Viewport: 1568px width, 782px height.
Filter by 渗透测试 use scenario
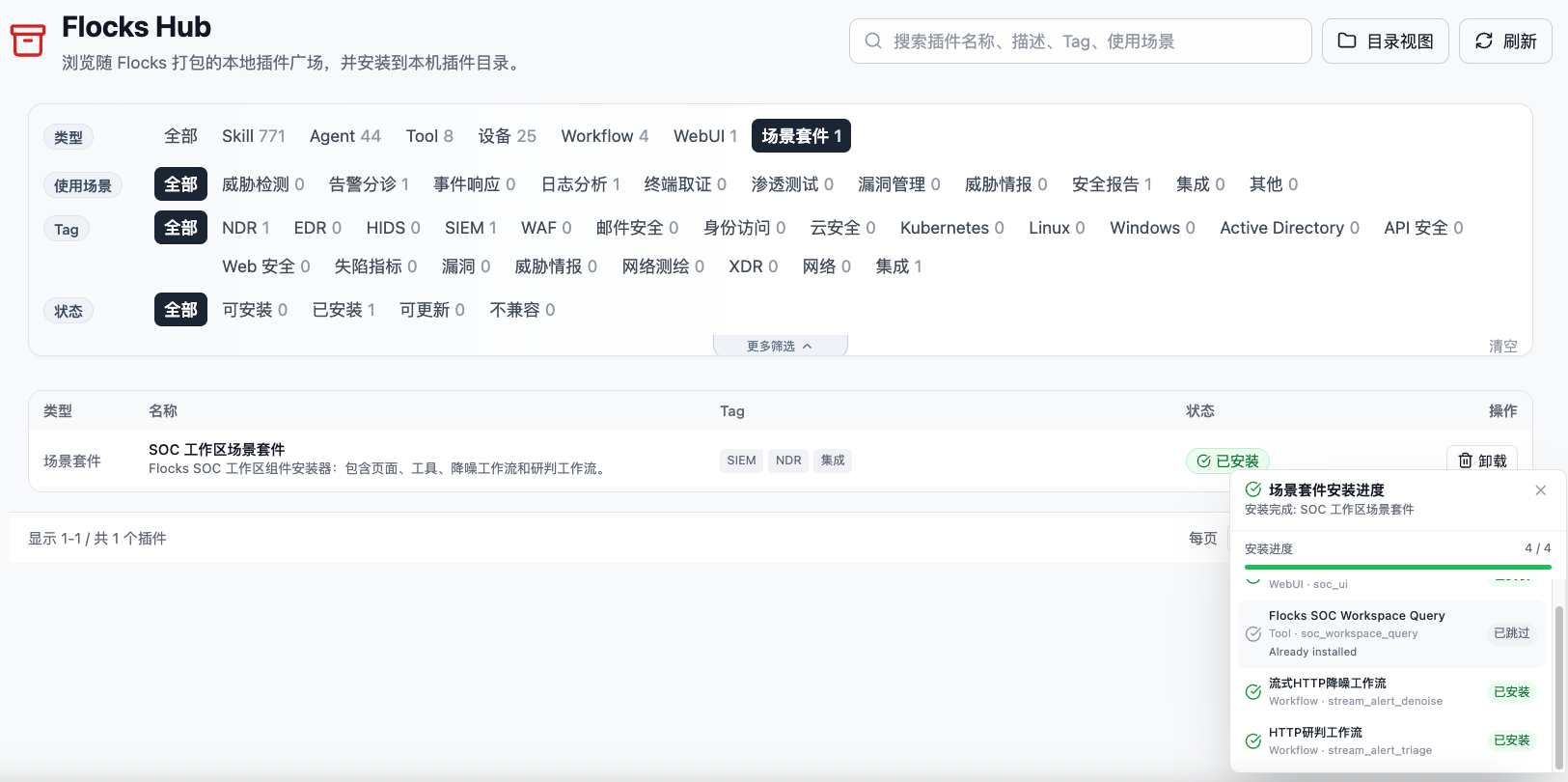[792, 184]
